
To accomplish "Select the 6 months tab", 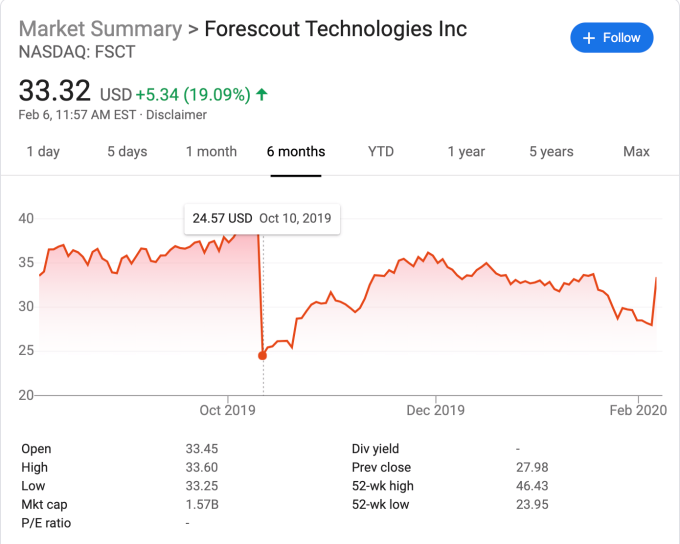I will click(295, 152).
